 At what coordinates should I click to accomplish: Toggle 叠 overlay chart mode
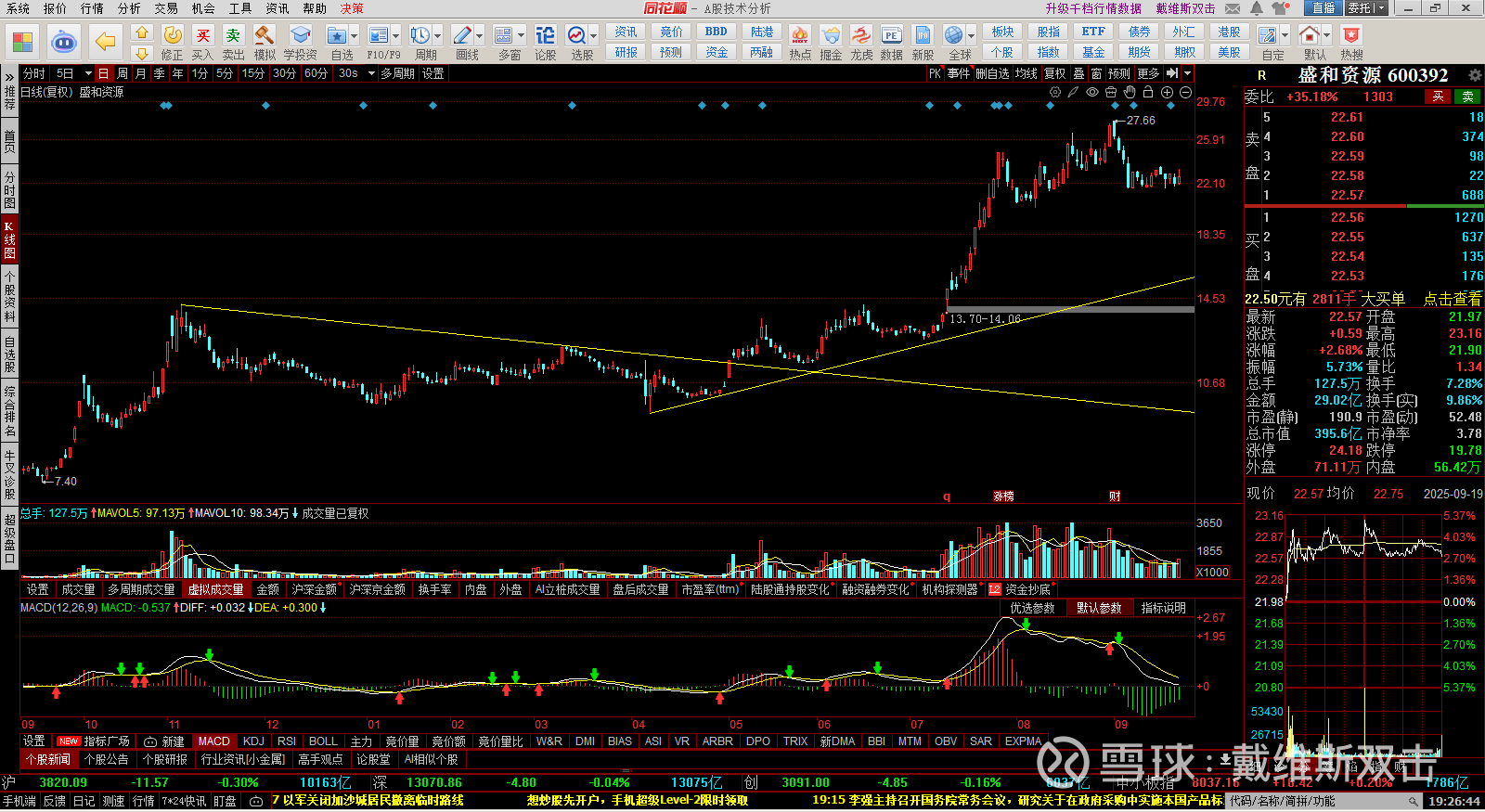(1078, 73)
